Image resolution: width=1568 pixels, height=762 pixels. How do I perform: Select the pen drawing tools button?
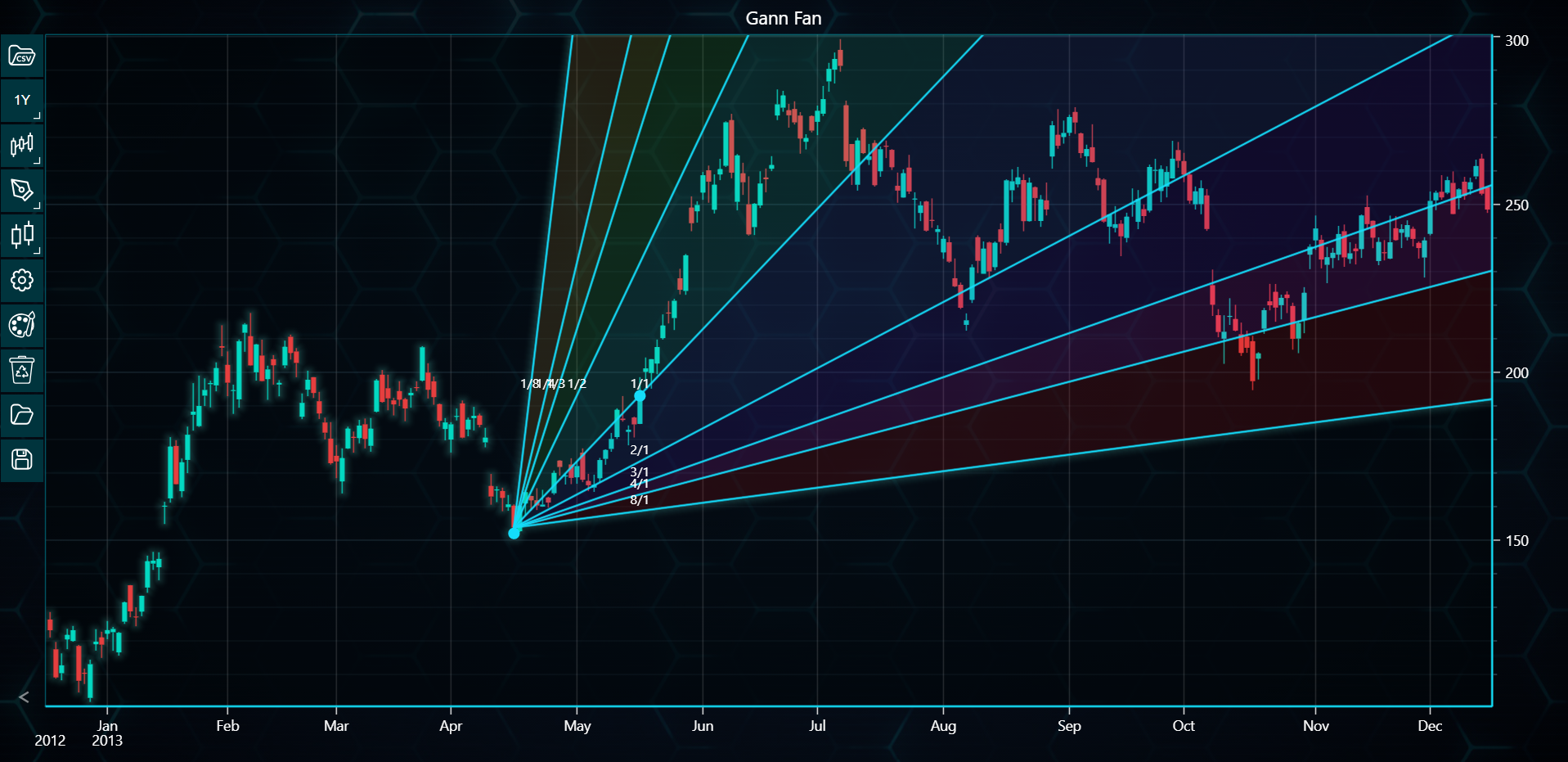(x=22, y=191)
